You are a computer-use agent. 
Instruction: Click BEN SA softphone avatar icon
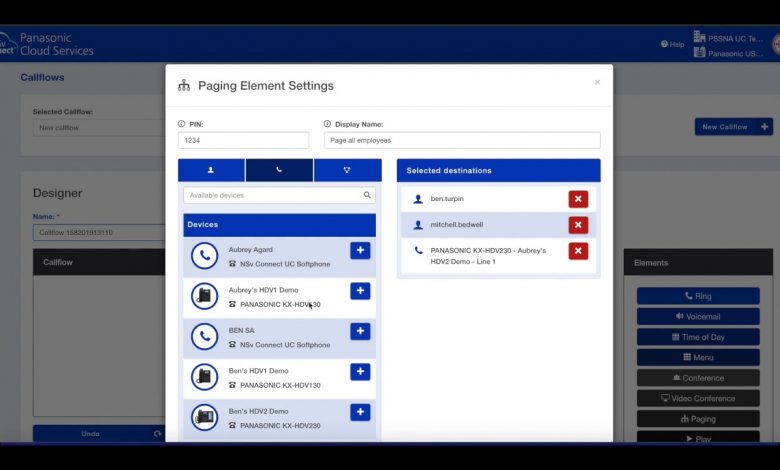(x=204, y=337)
